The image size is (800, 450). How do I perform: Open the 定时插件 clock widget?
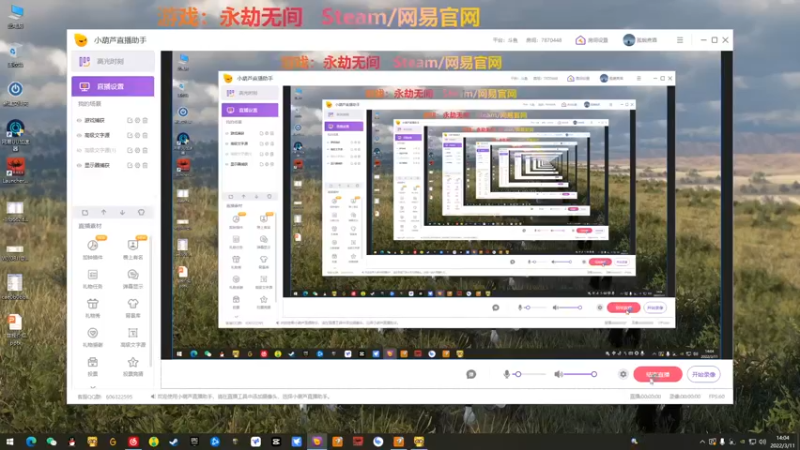click(x=92, y=249)
